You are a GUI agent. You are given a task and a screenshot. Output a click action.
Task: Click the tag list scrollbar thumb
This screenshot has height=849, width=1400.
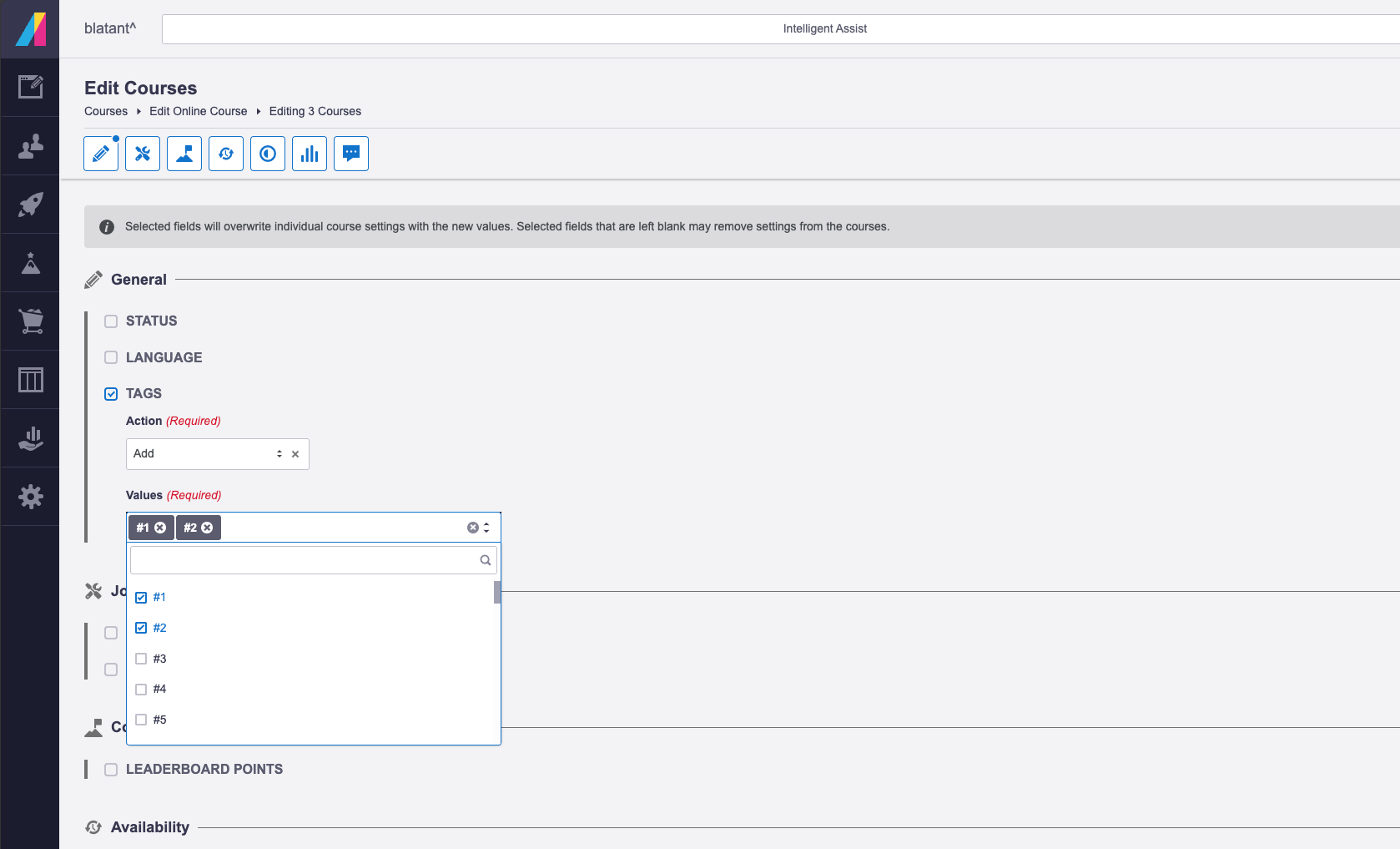point(497,592)
